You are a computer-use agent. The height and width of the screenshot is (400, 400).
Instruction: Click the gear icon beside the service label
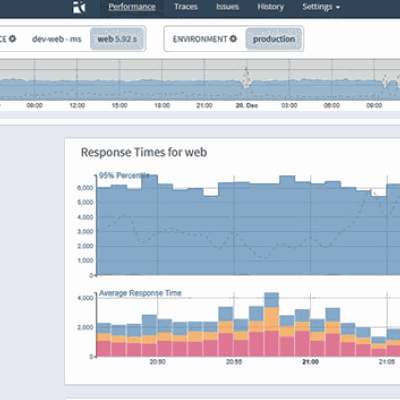(12, 39)
